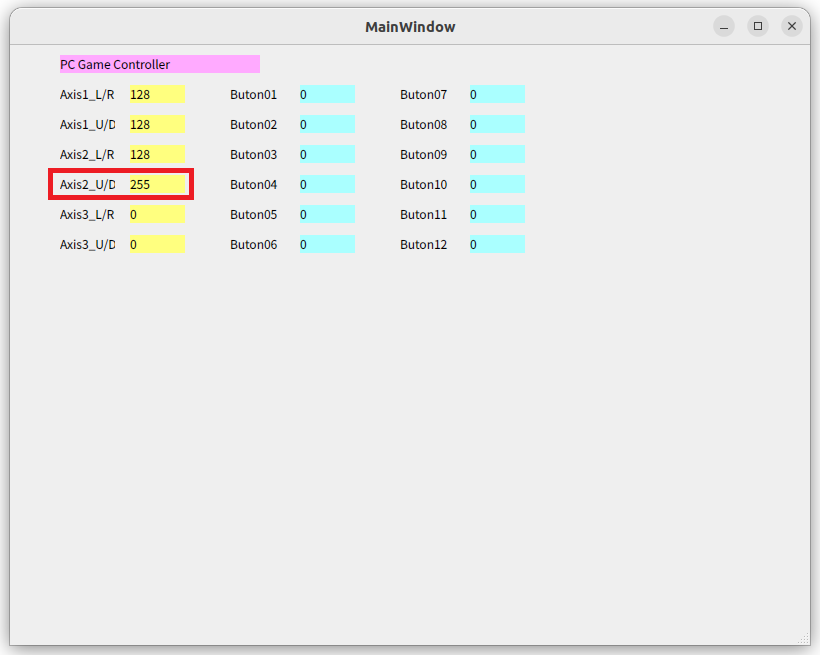Select the Axis3_U/D input showing 0
Viewport: 820px width, 655px height.
pos(155,244)
